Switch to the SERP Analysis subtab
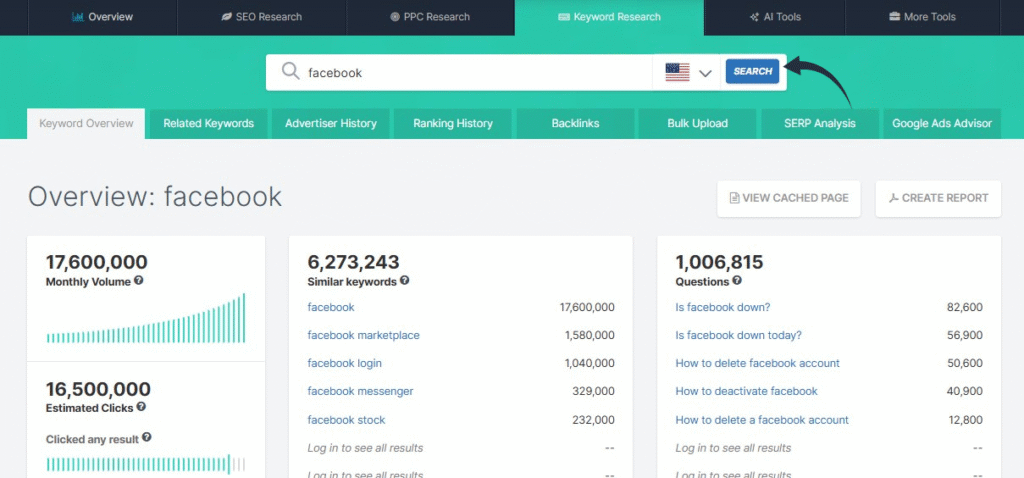1024x478 pixels. pyautogui.click(x=820, y=123)
